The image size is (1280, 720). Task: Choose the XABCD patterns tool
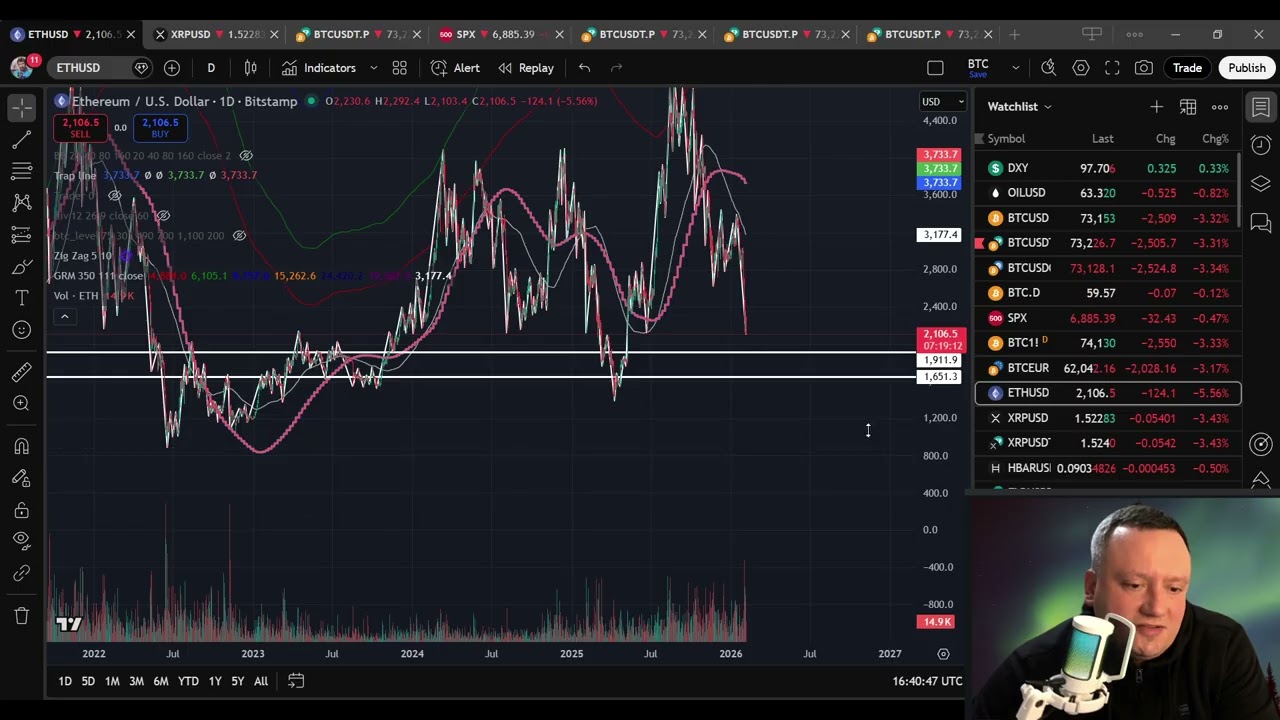point(22,202)
